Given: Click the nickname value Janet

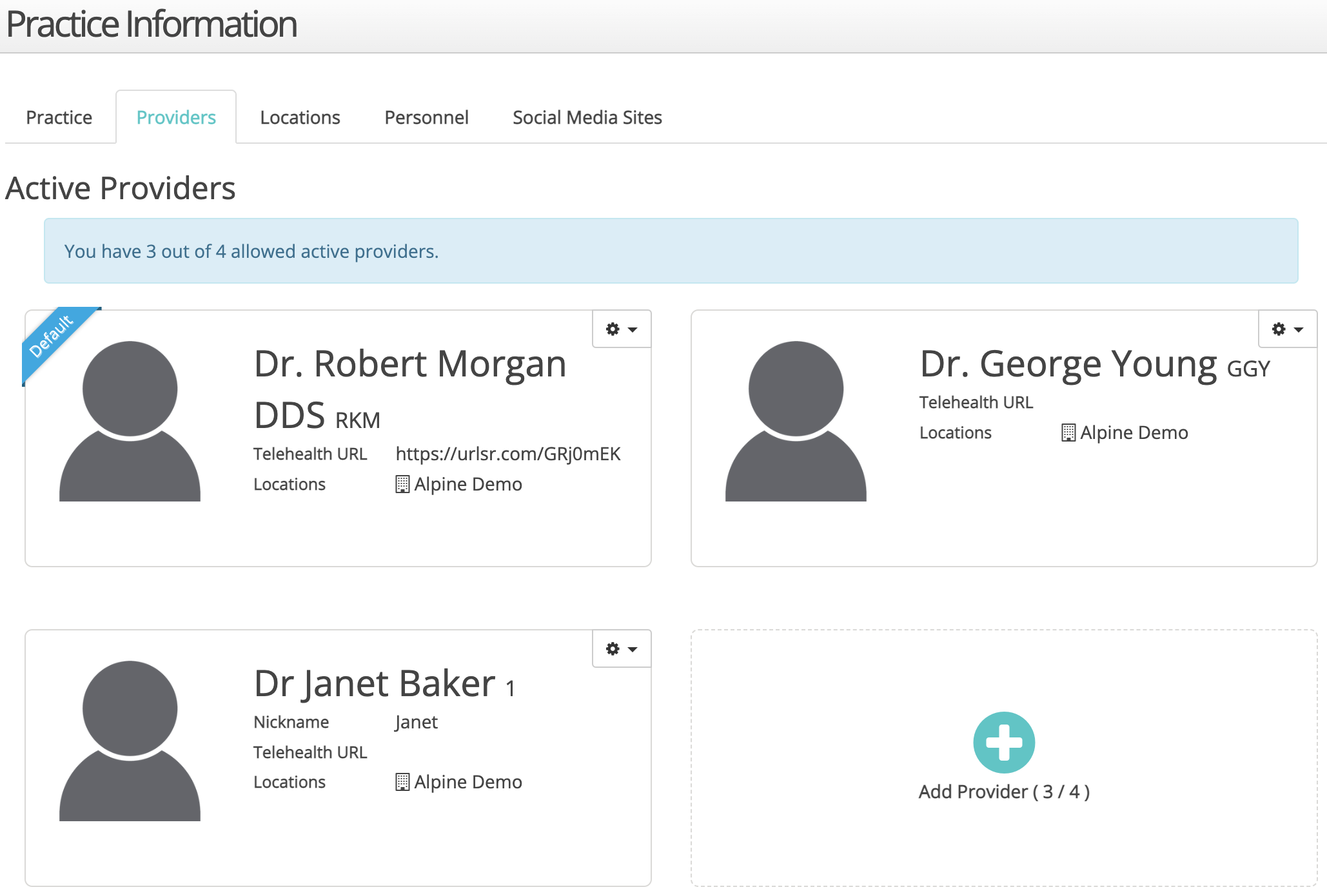Looking at the screenshot, I should click(x=416, y=722).
